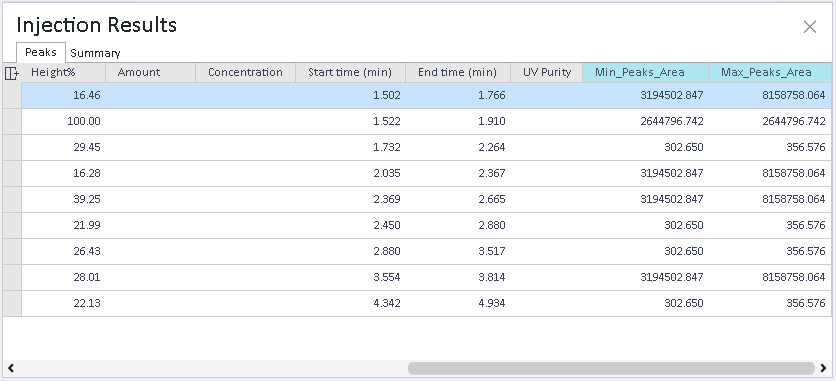
Task: Select the row starting at 4.342 min
Action: pyautogui.click(x=427, y=303)
